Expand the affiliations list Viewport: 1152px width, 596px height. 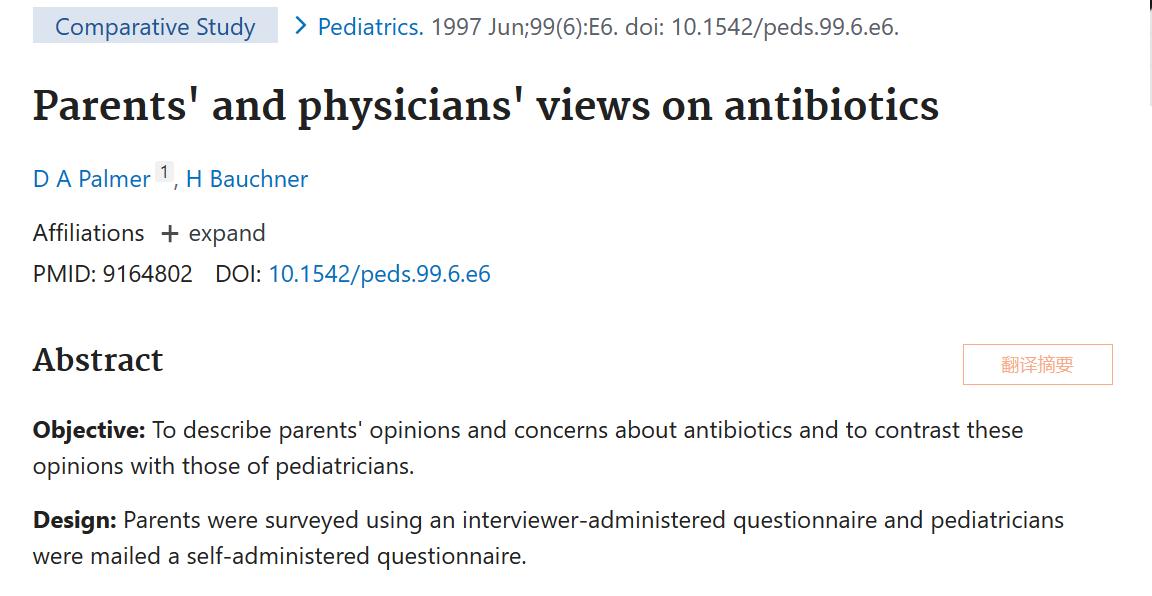[x=227, y=233]
